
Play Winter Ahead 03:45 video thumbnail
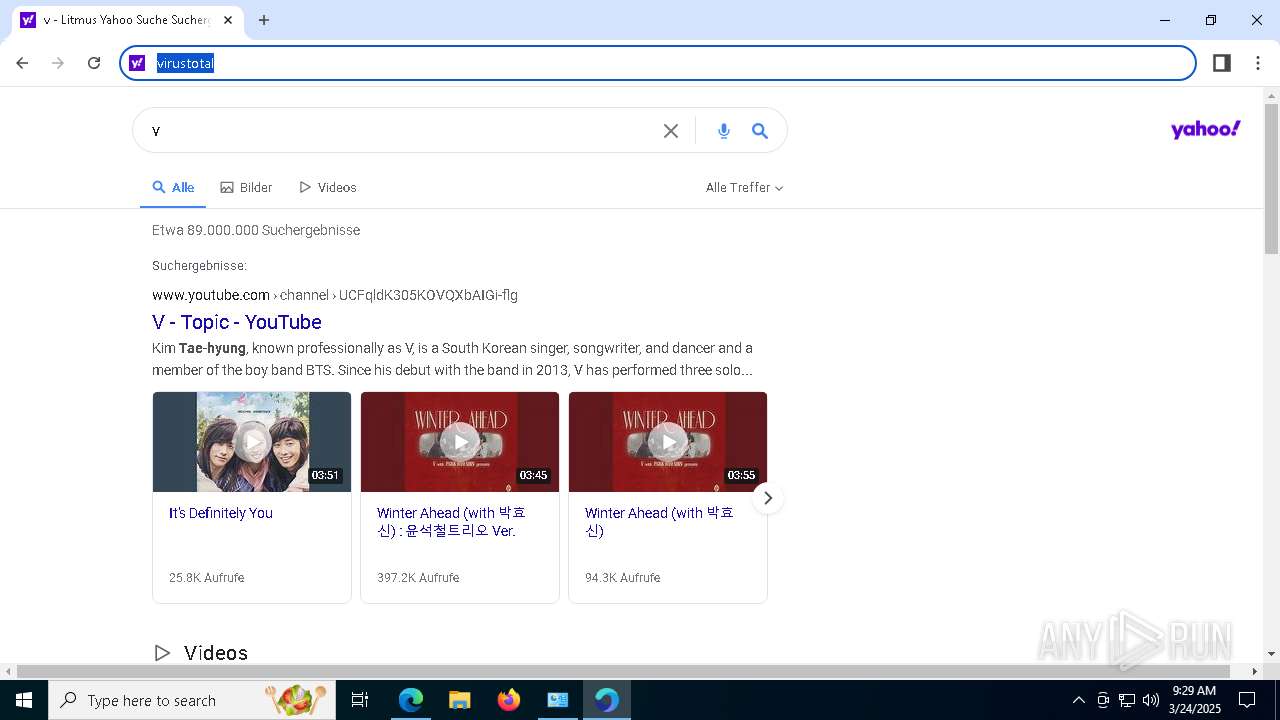tap(460, 442)
